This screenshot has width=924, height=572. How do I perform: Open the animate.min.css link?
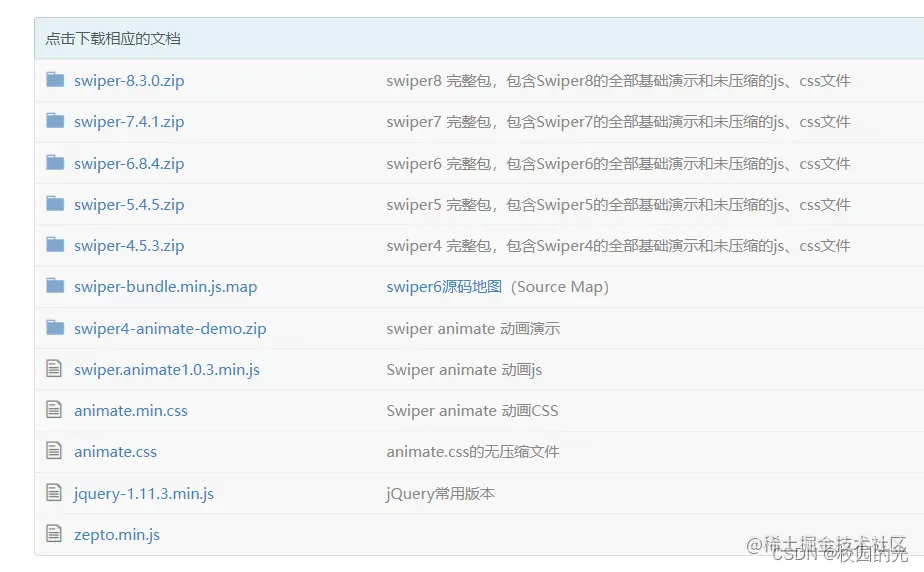(131, 411)
